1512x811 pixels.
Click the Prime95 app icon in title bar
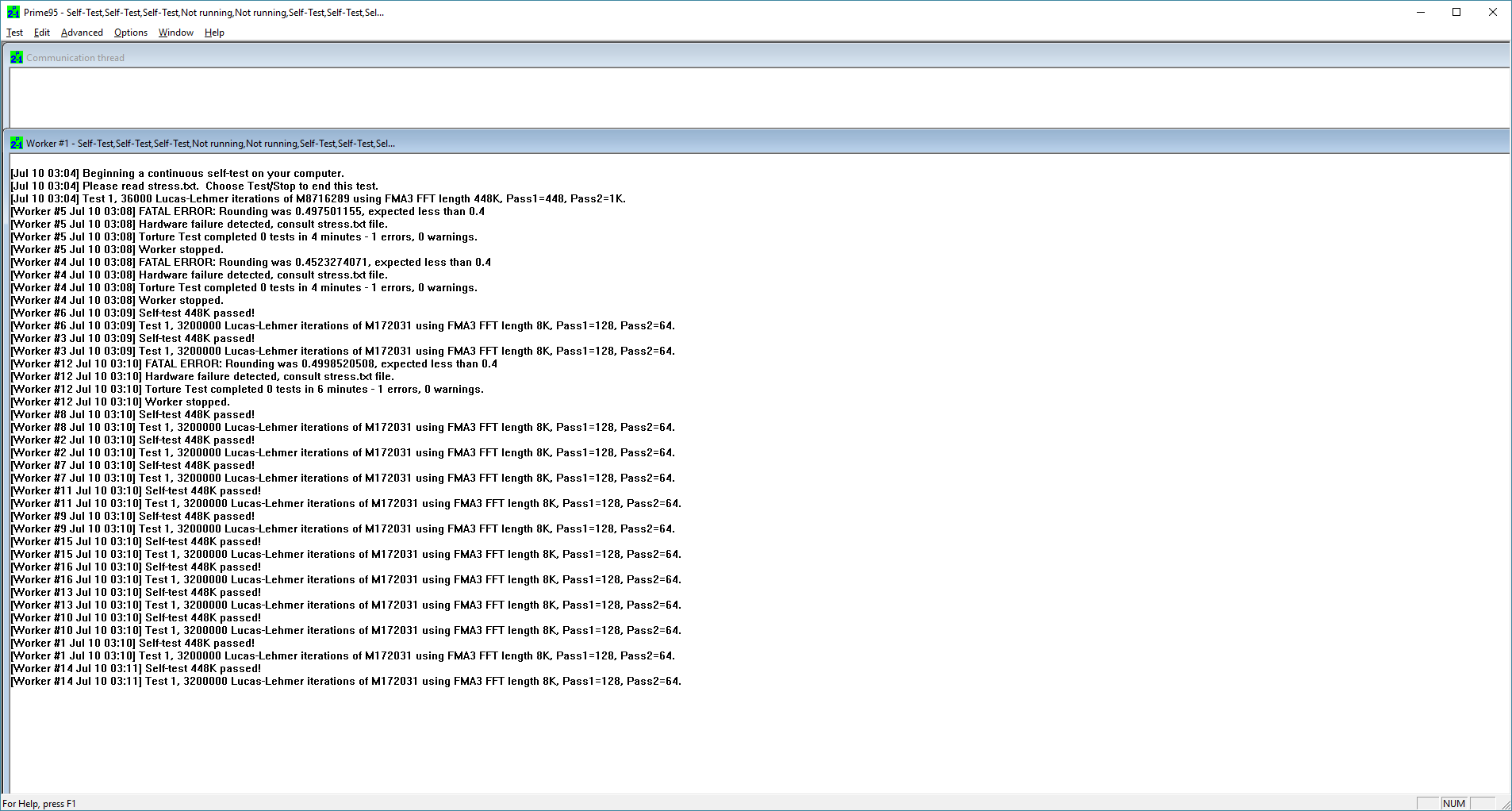tap(13, 12)
